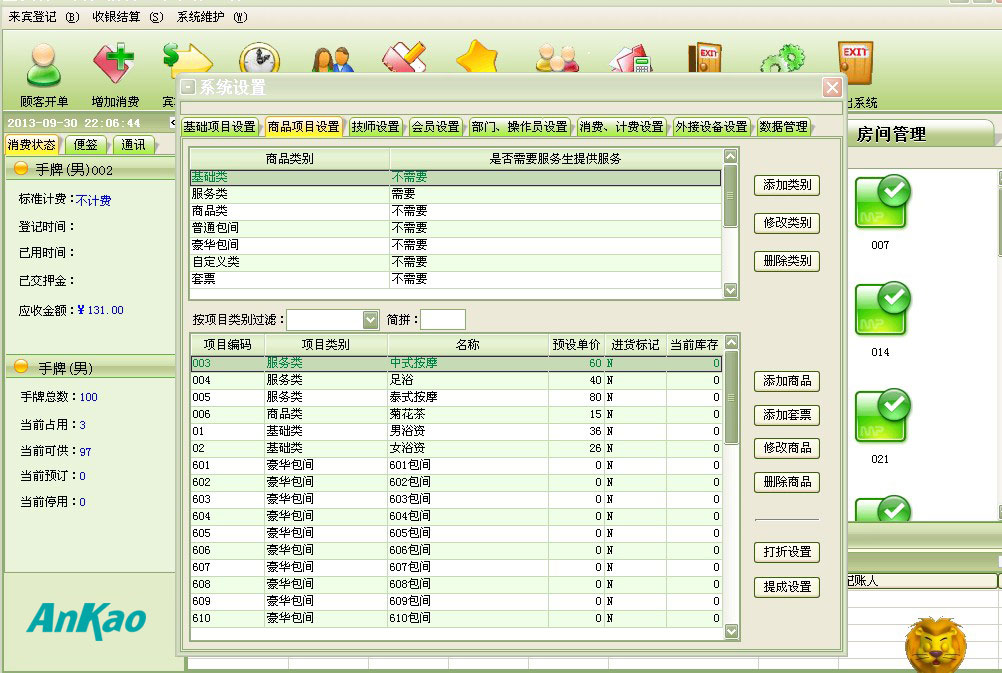Screen dimensions: 1002x673
Task: Click the 删除商品 delete product button
Action: point(787,482)
